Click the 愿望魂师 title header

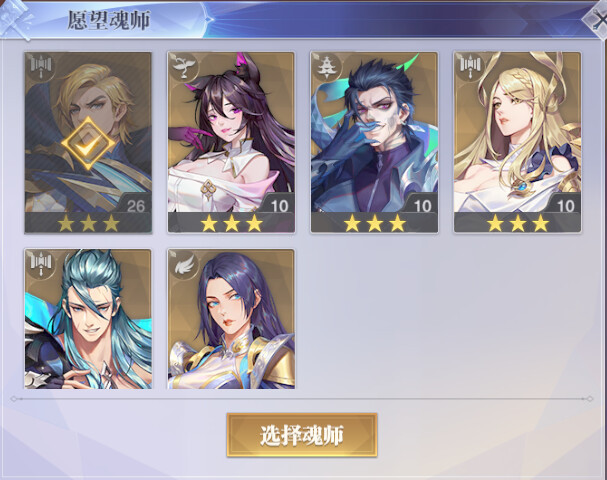click(x=109, y=20)
